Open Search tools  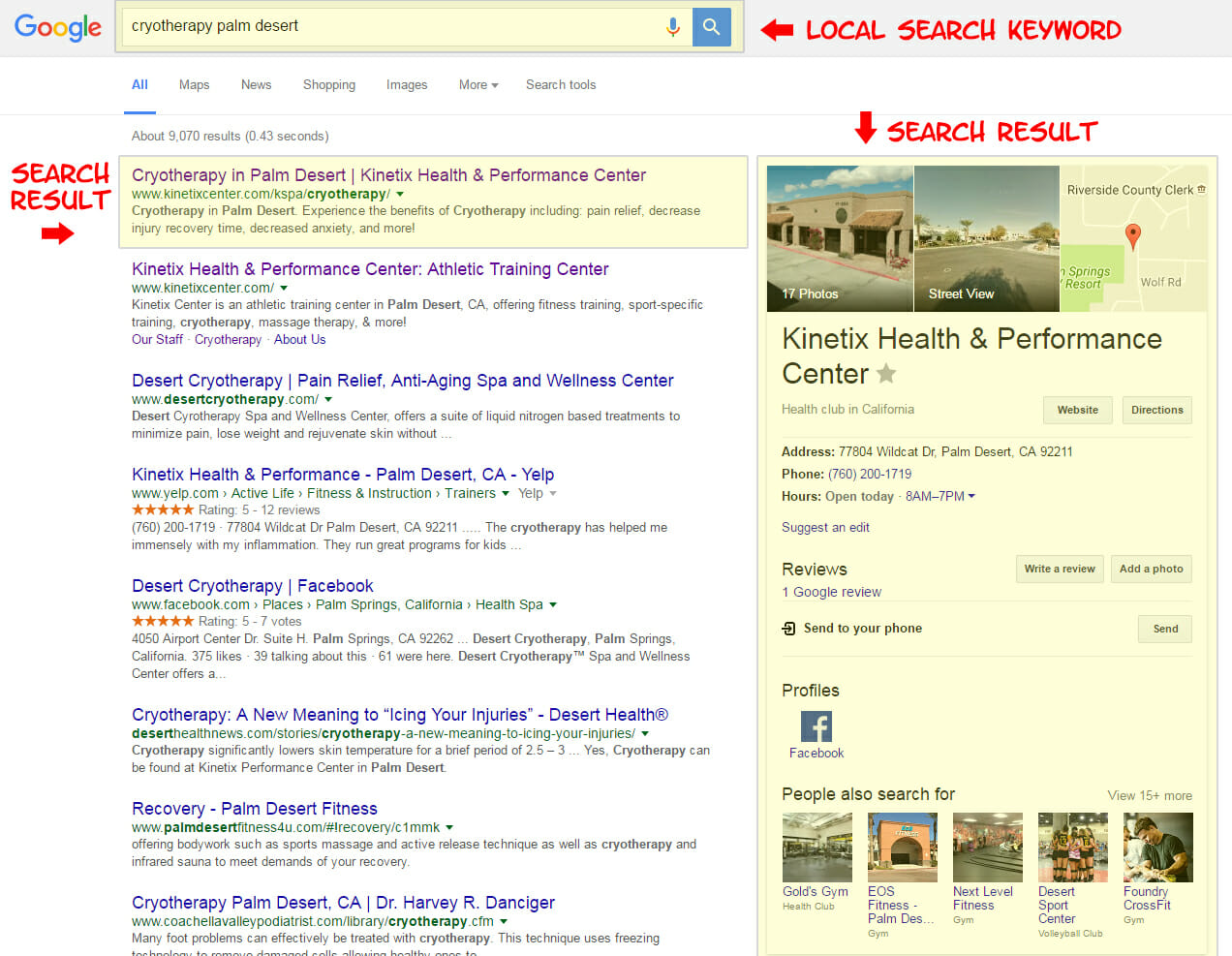pyautogui.click(x=561, y=85)
